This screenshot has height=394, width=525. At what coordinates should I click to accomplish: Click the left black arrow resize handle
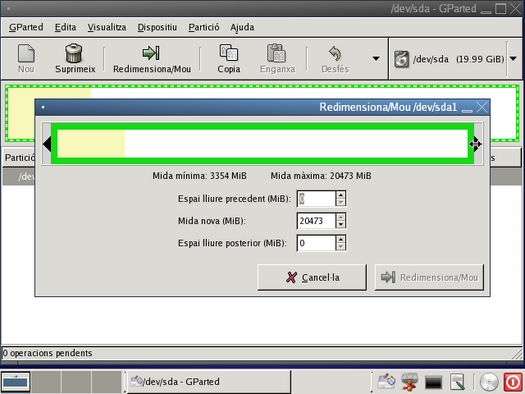(x=47, y=144)
